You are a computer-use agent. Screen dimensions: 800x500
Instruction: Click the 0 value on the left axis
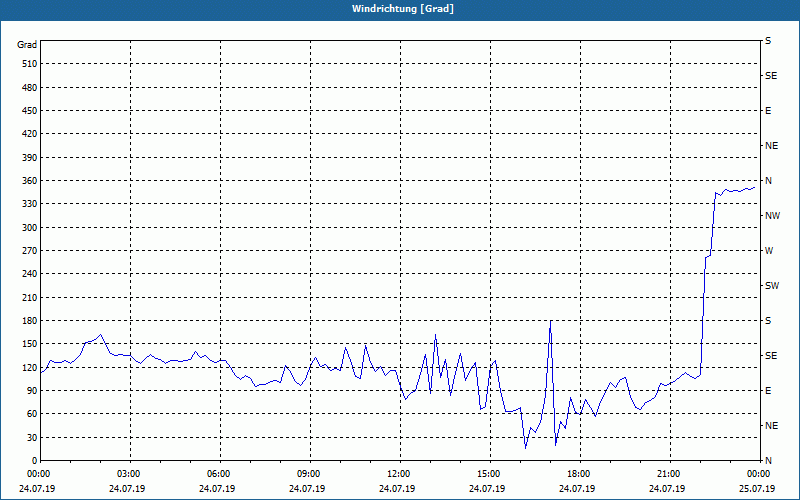(x=34, y=461)
